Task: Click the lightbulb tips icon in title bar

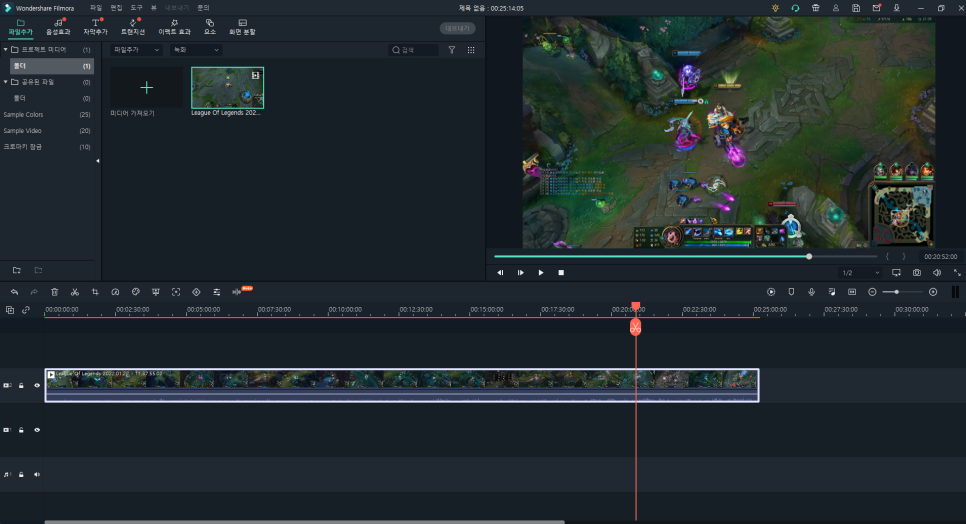Action: tap(775, 8)
